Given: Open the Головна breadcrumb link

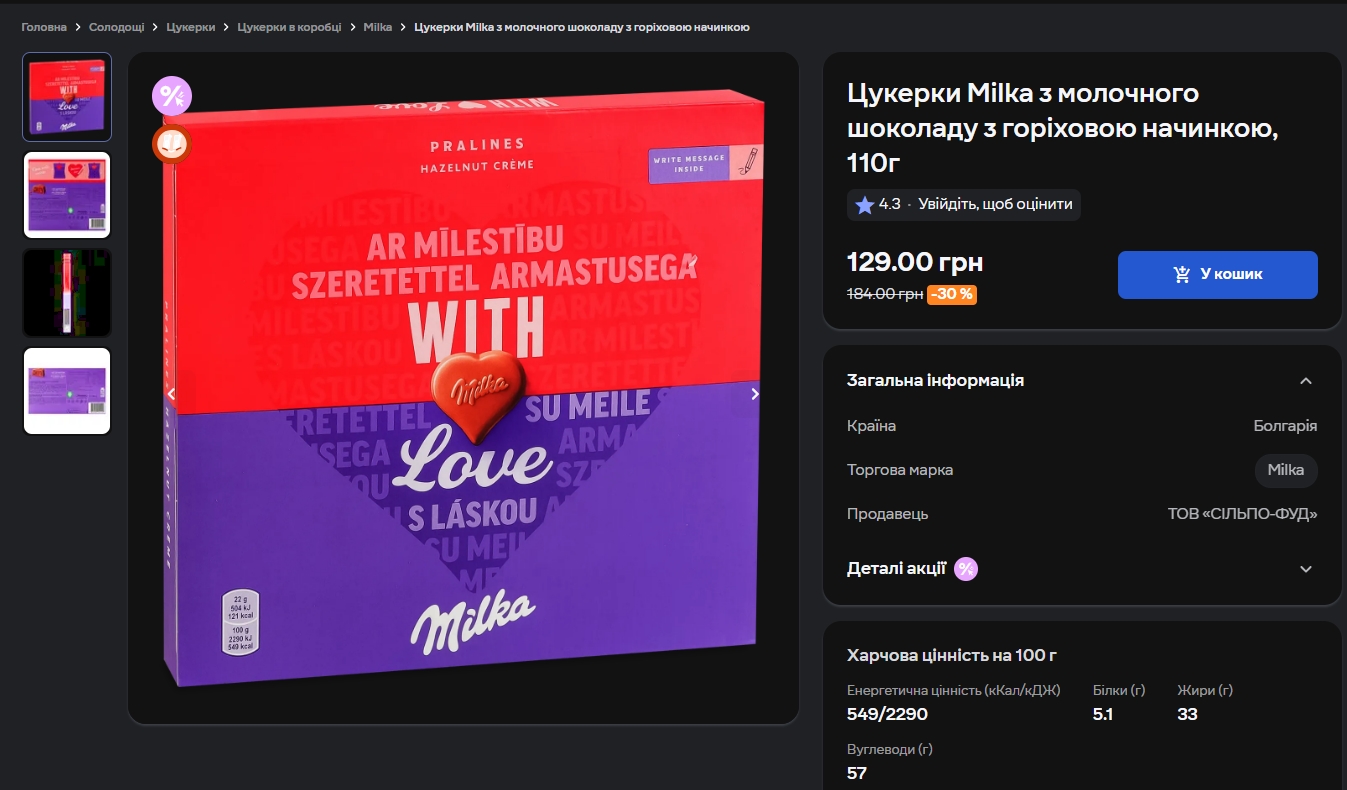Looking at the screenshot, I should 44,27.
